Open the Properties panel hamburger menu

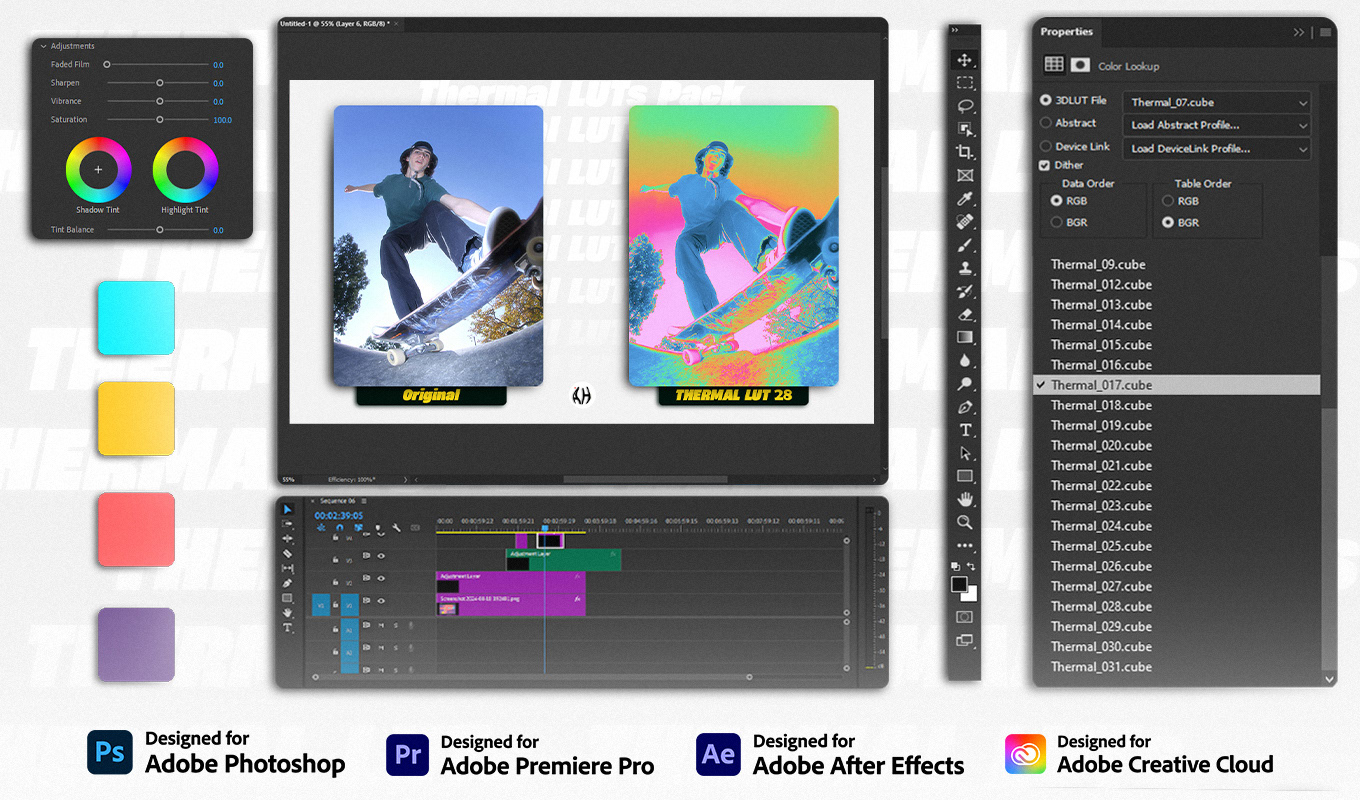[x=1325, y=32]
